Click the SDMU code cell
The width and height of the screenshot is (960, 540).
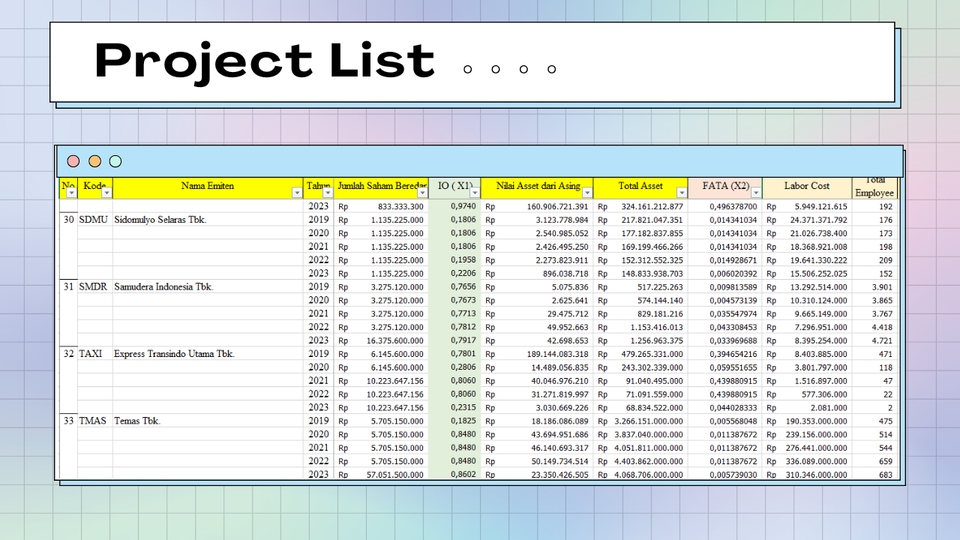[93, 220]
